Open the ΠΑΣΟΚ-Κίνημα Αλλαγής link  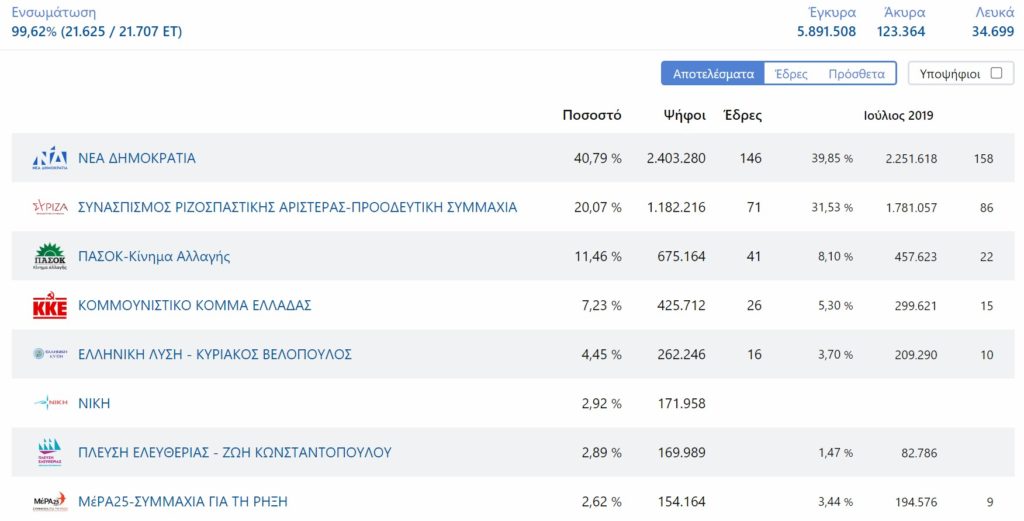point(154,257)
